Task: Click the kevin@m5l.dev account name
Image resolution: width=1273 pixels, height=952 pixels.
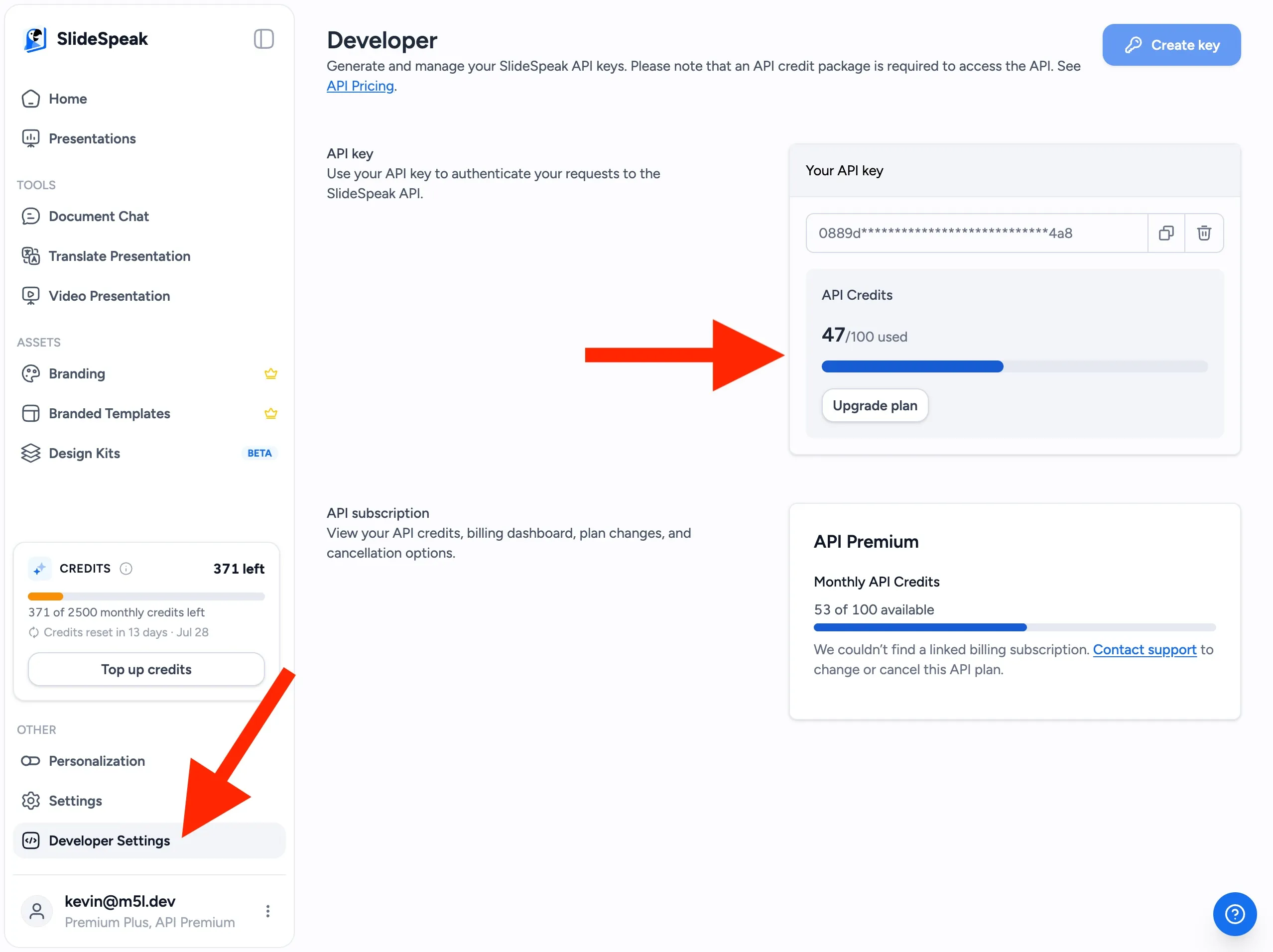Action: pos(120,901)
